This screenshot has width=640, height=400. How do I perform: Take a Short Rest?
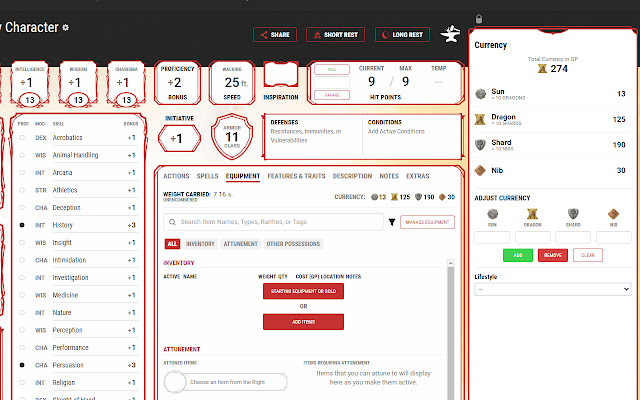[x=336, y=35]
